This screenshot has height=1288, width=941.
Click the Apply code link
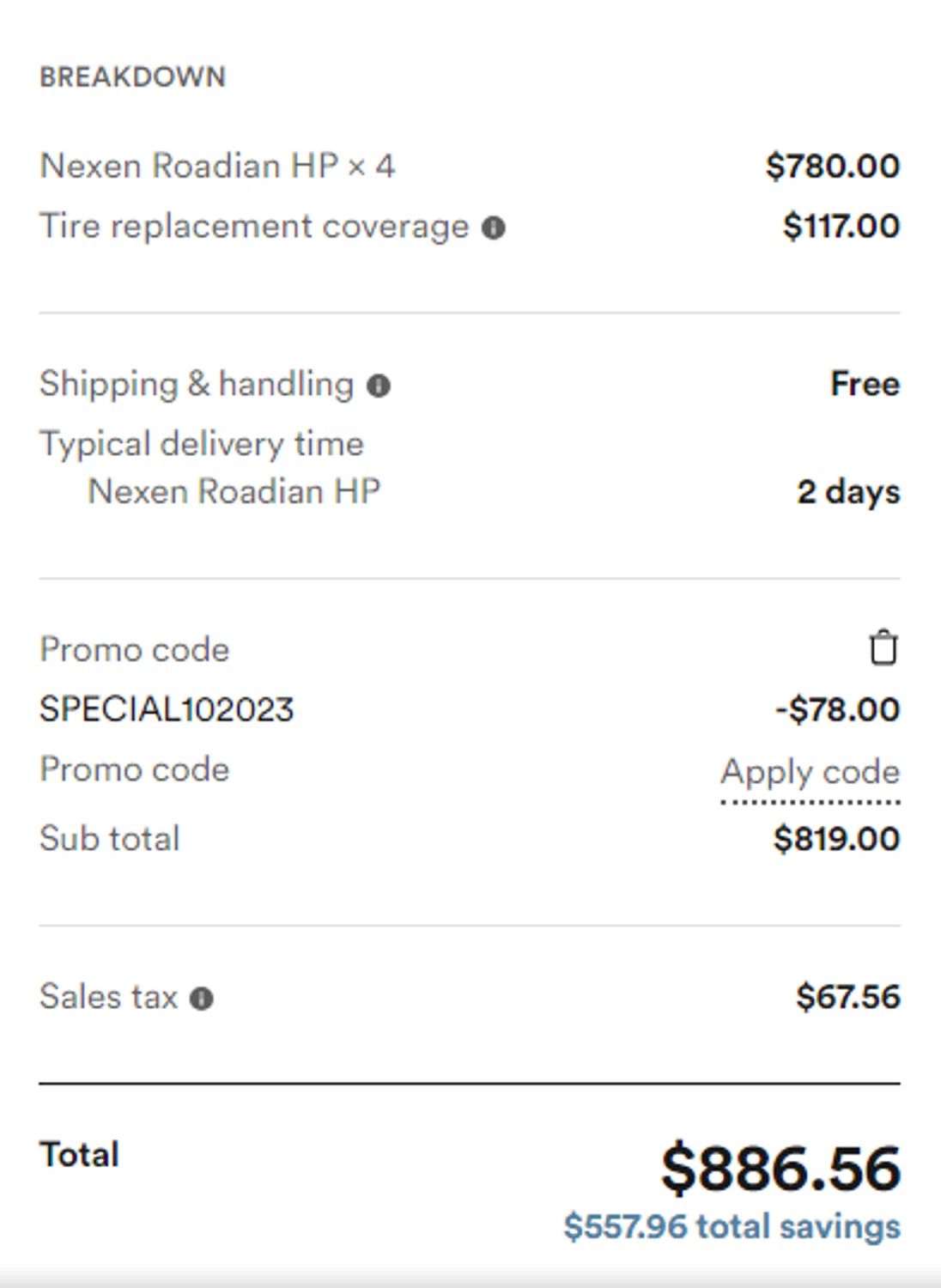[810, 772]
